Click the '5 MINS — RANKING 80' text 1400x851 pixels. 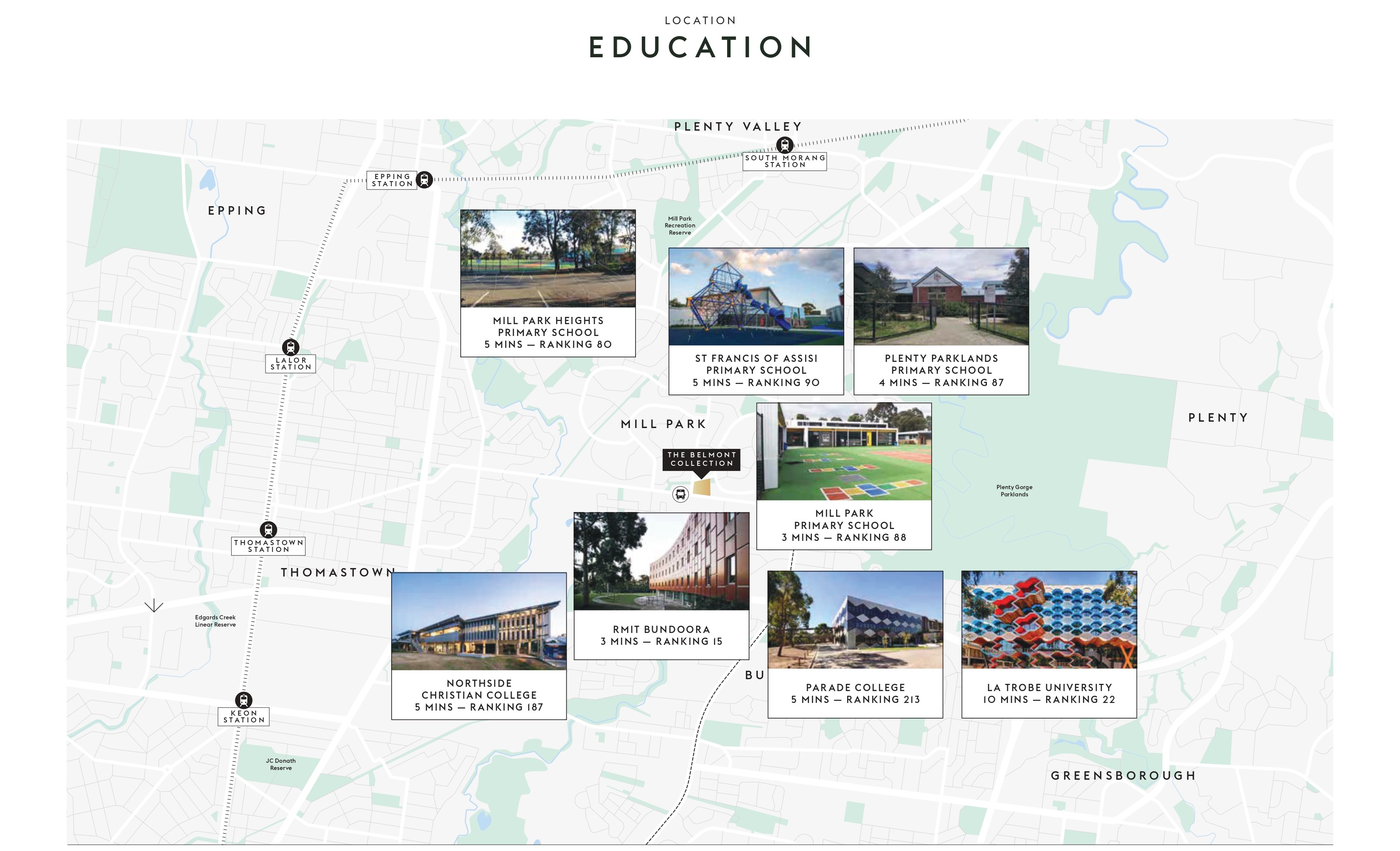[548, 344]
